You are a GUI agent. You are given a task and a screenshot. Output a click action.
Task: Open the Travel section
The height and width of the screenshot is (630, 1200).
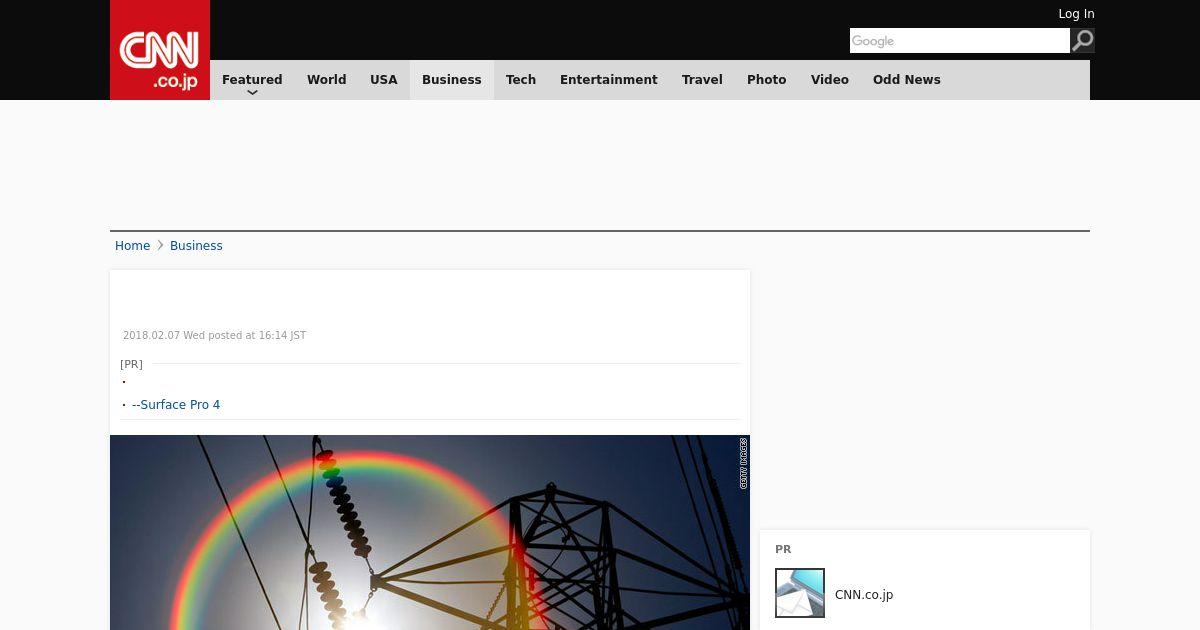(702, 80)
